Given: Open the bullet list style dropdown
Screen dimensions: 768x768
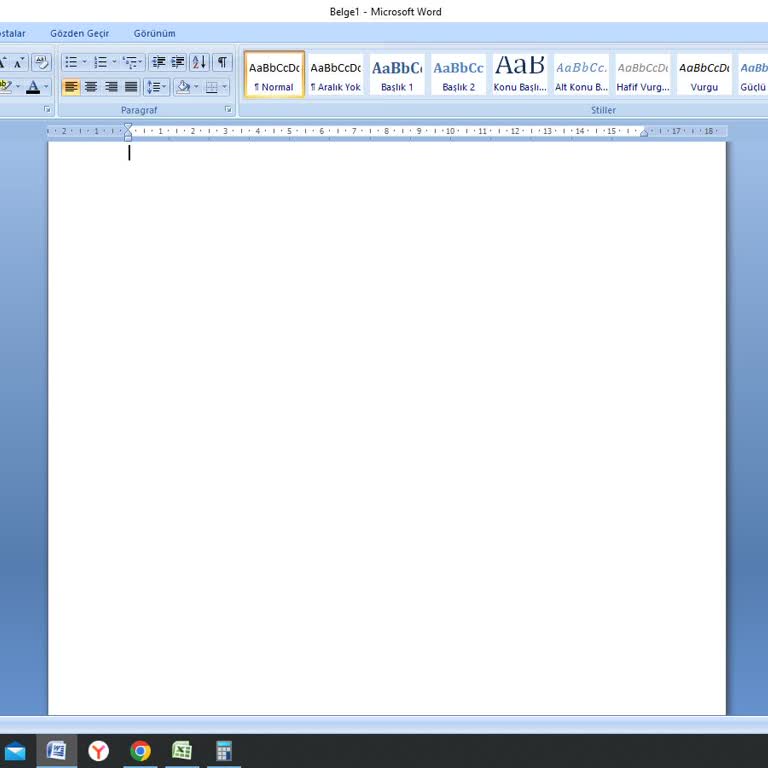Looking at the screenshot, I should click(x=85, y=62).
